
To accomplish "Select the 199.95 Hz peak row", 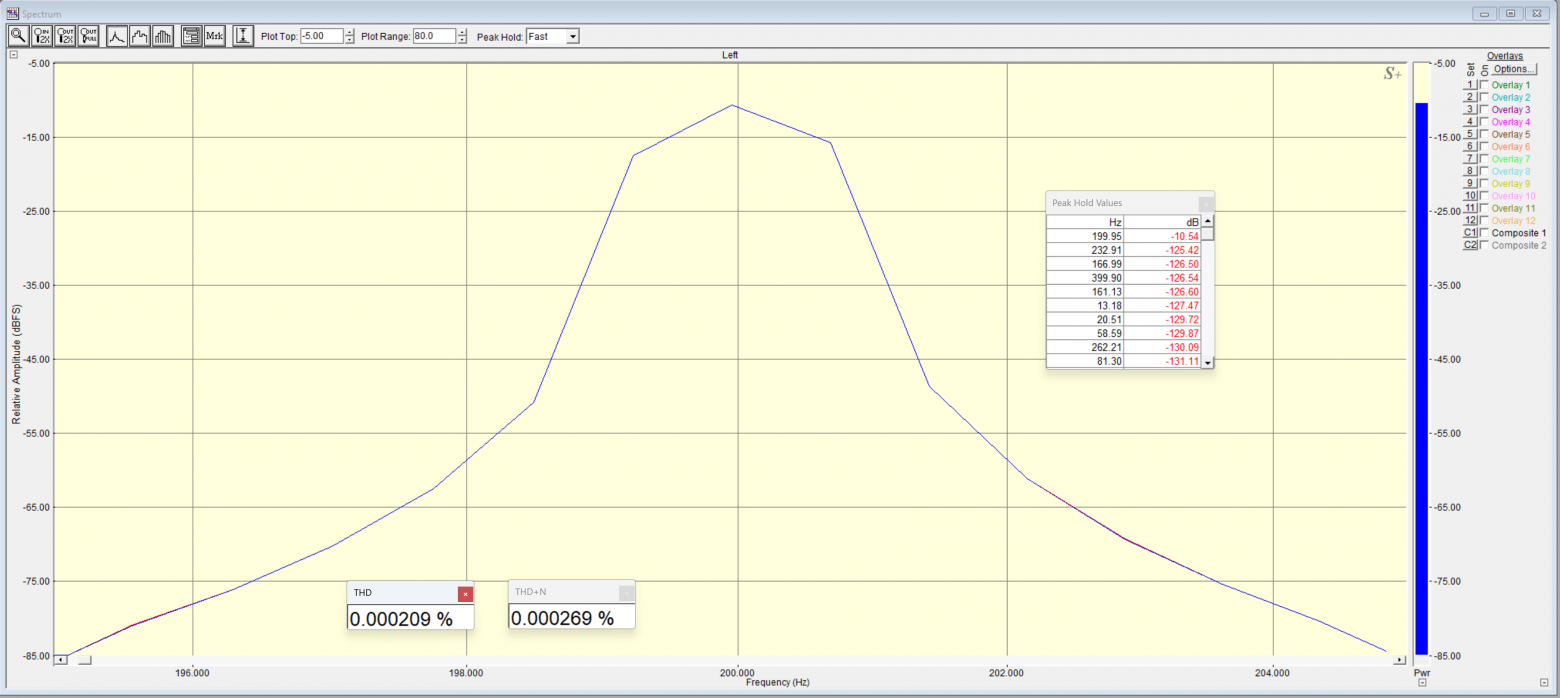I will point(1124,236).
